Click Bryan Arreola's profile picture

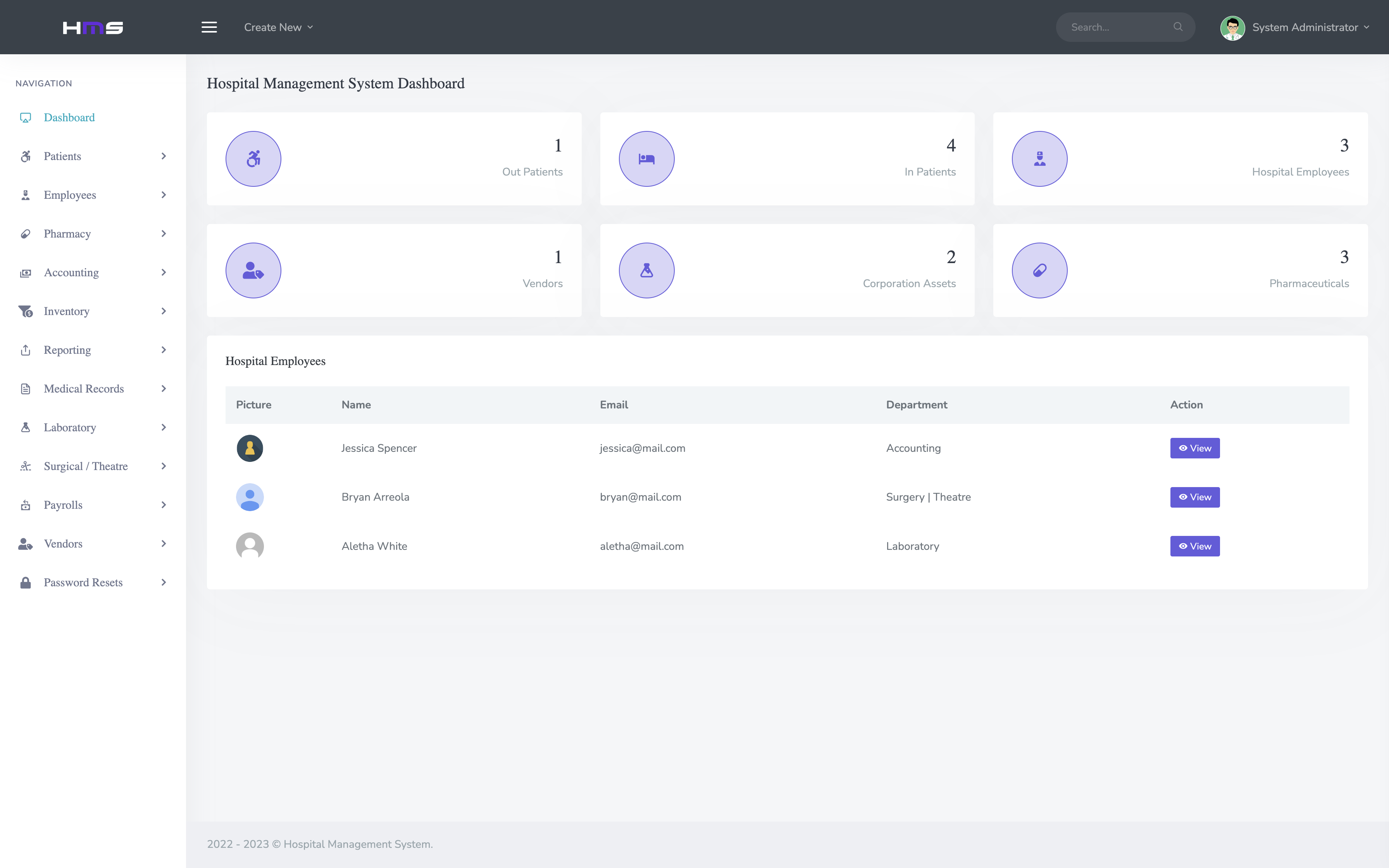[250, 497]
